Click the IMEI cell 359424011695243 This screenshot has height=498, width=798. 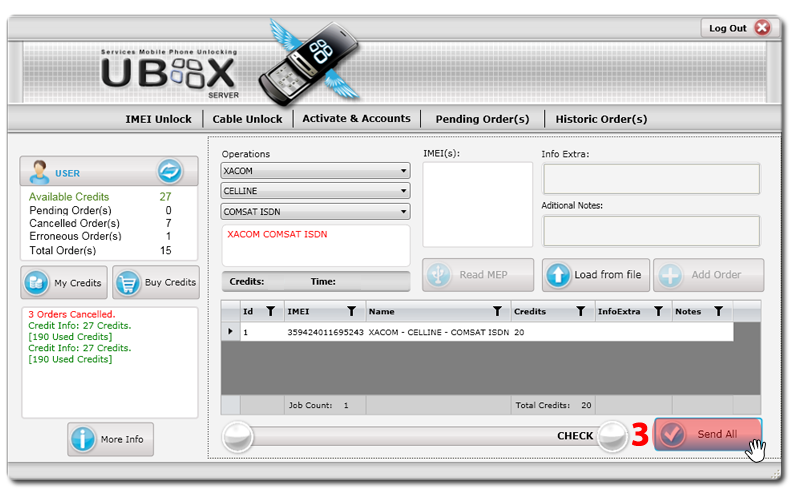point(325,332)
